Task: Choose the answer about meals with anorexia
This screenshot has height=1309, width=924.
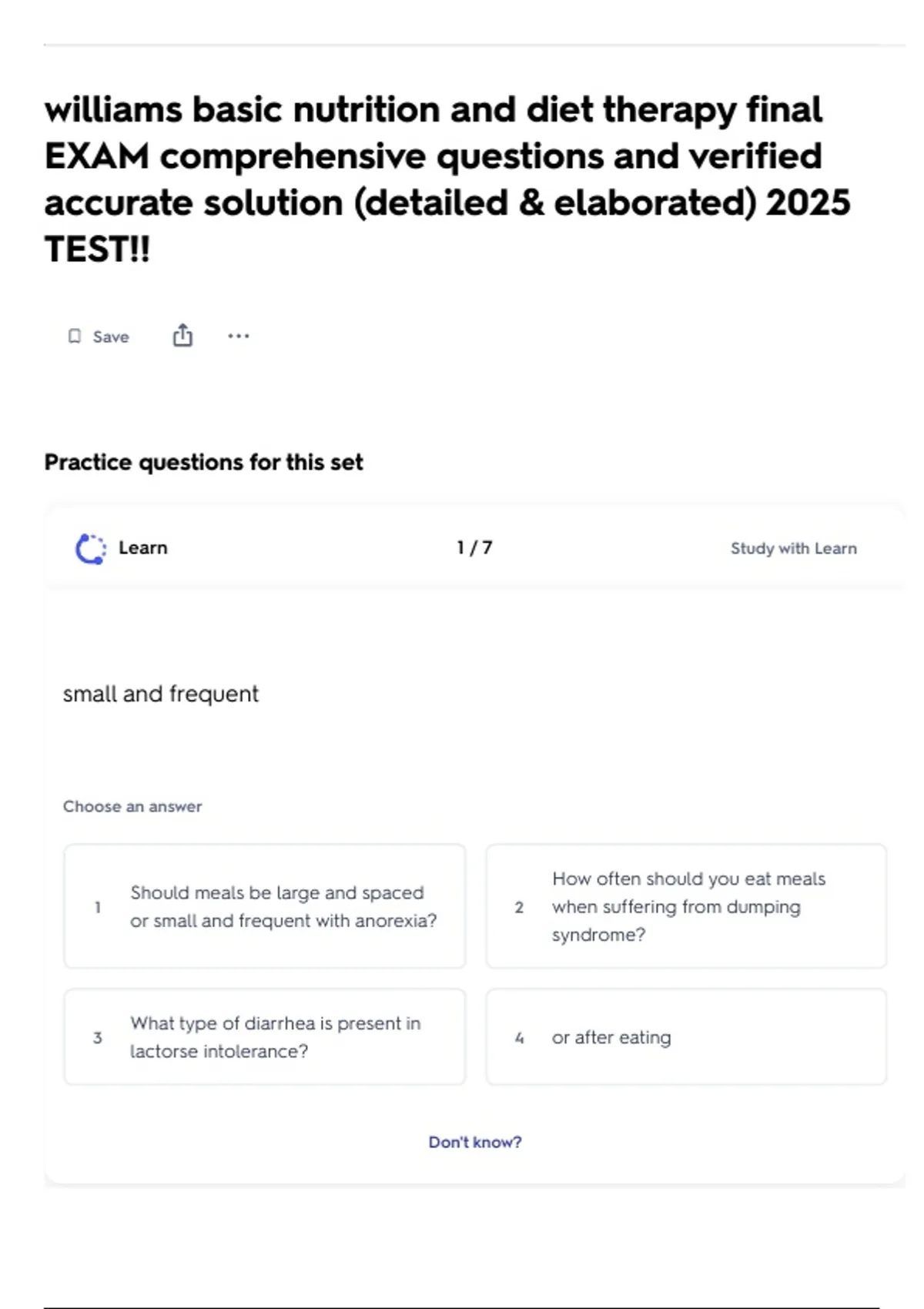Action: [265, 906]
